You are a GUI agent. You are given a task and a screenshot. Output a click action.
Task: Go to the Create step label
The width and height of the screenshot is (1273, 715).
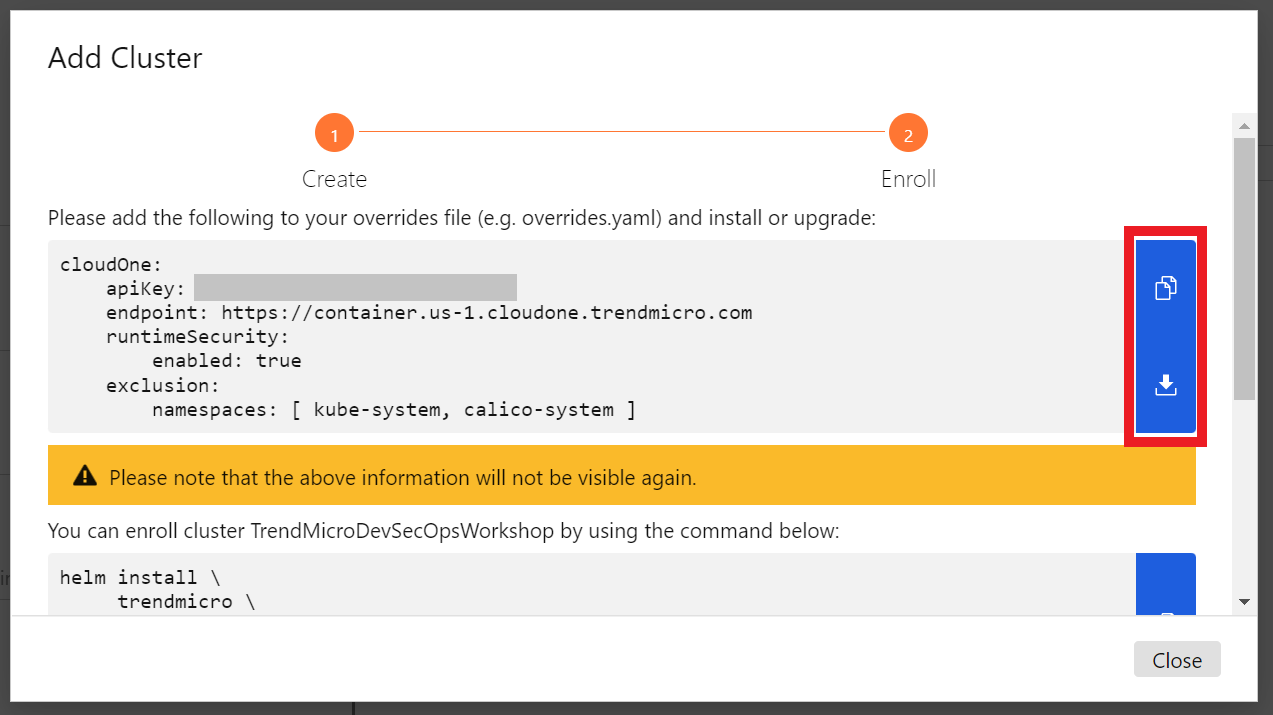(x=334, y=179)
